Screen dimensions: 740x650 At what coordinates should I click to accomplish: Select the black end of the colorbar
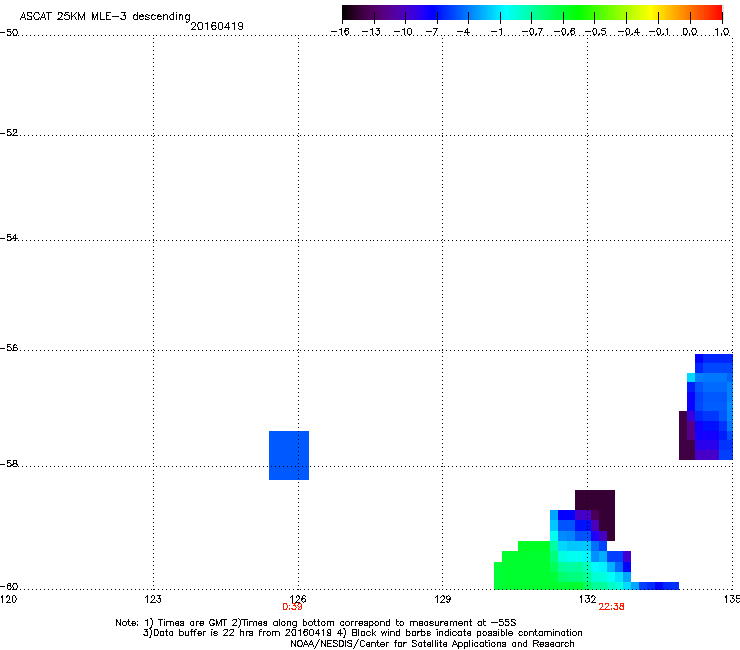(x=349, y=13)
